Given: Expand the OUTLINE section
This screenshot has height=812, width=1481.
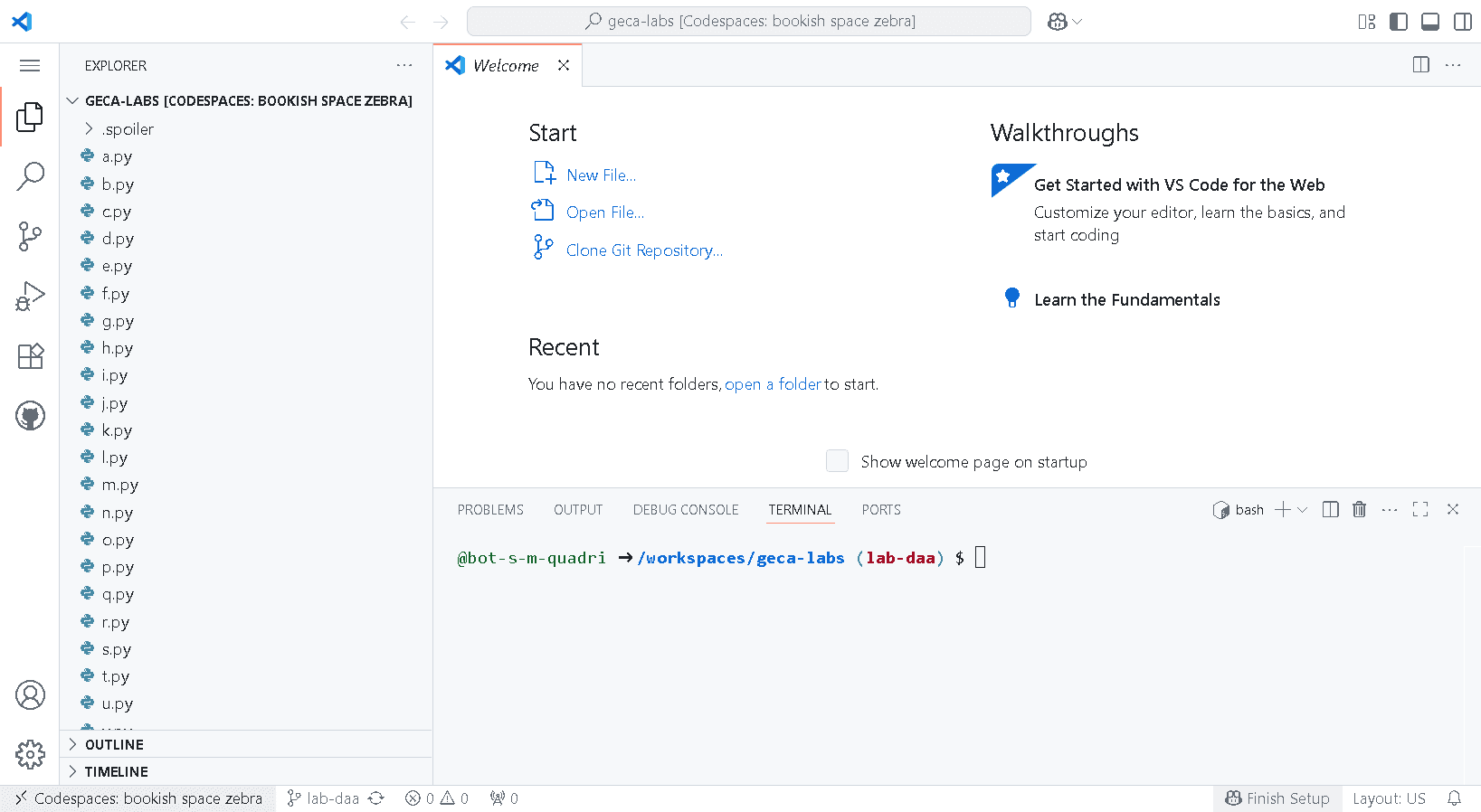Looking at the screenshot, I should (246, 744).
